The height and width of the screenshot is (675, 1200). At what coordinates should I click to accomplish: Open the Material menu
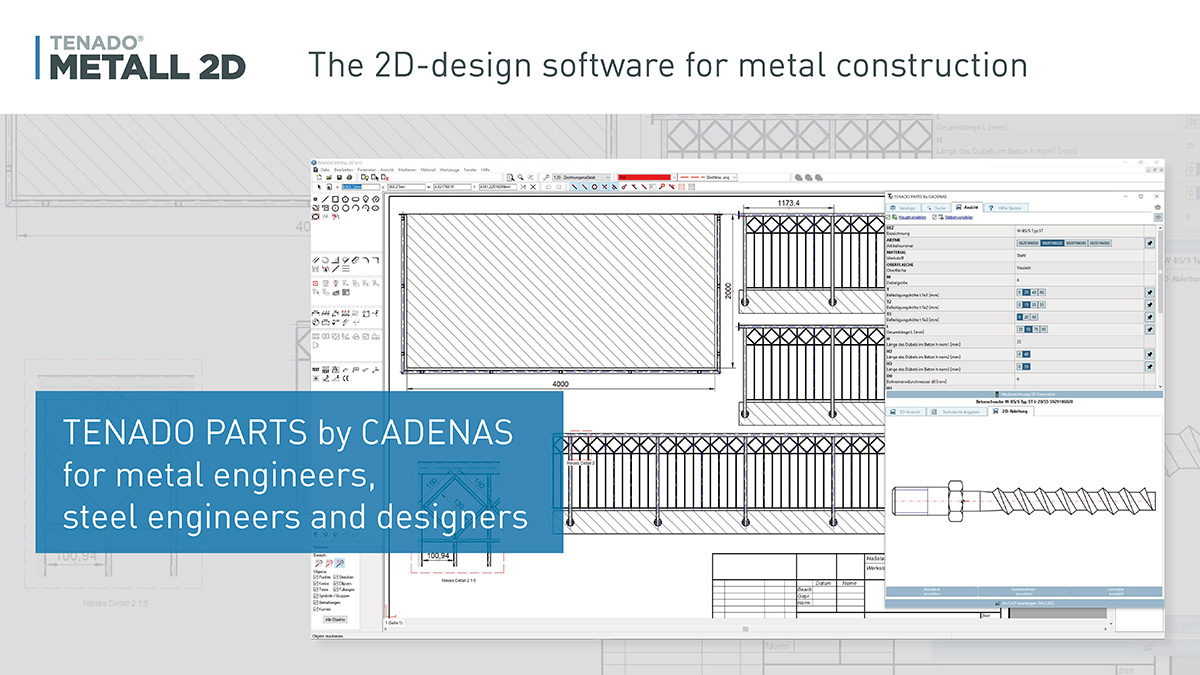(x=427, y=169)
